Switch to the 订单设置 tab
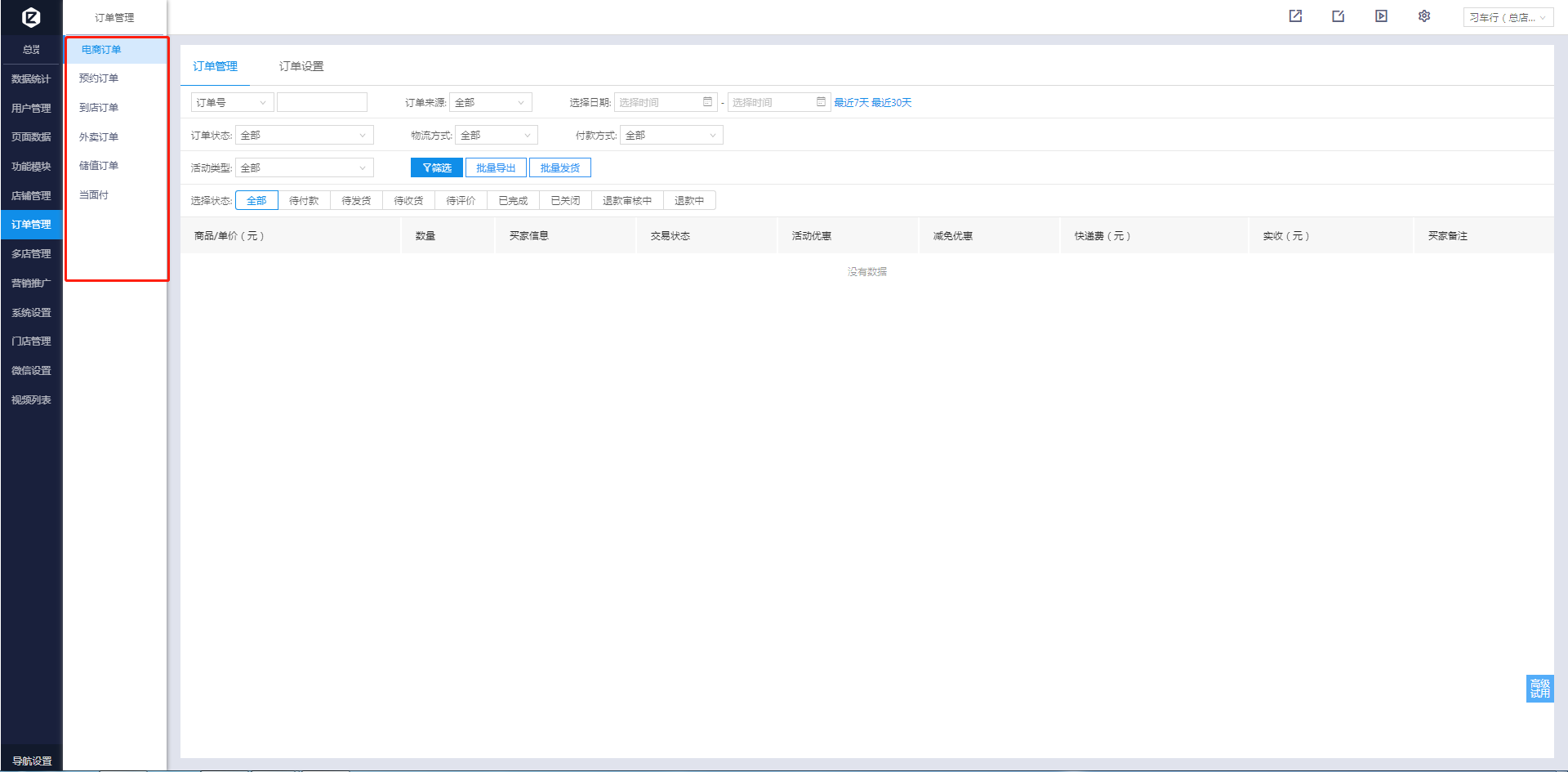 301,66
